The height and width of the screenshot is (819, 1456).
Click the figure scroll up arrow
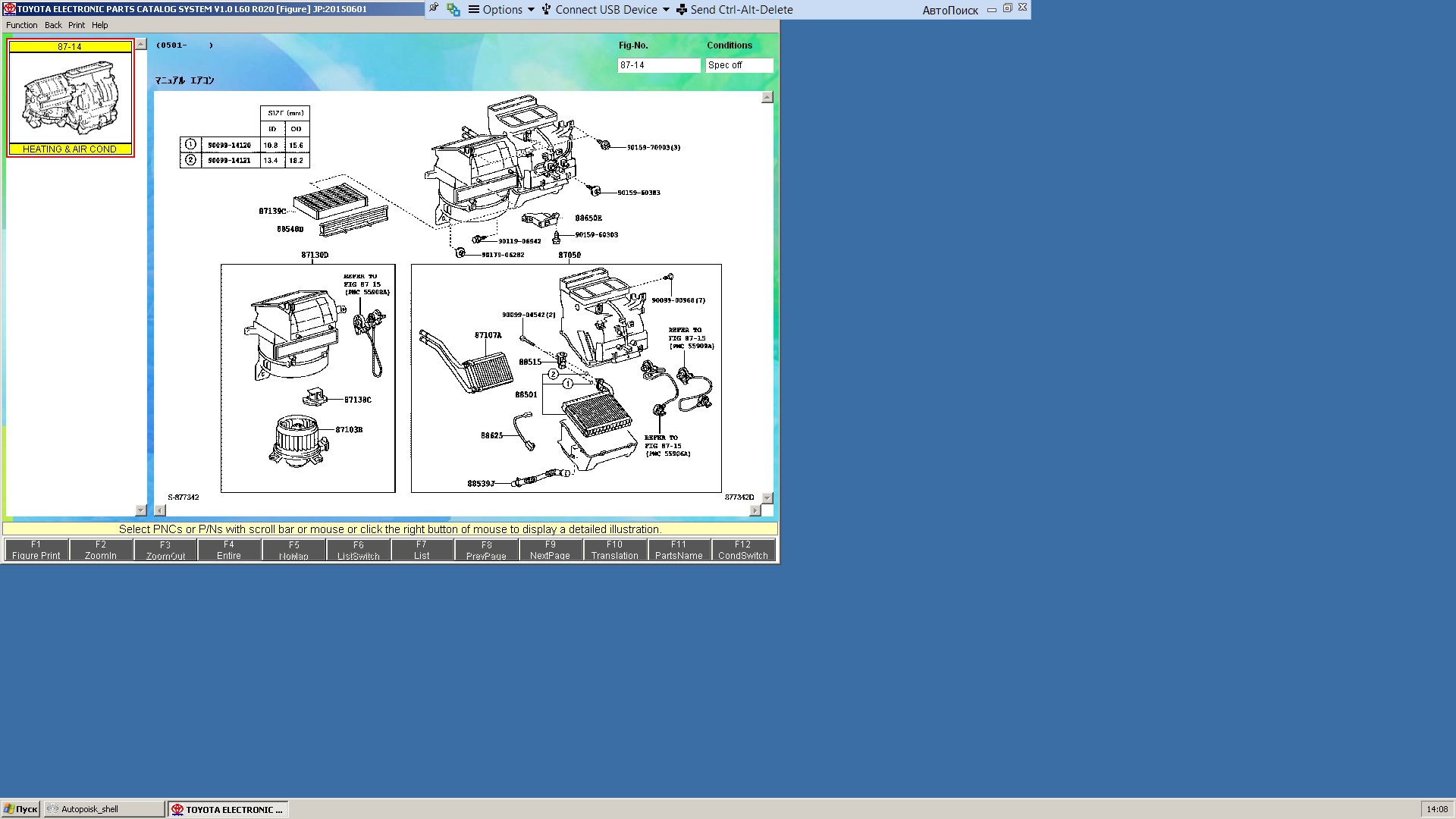(x=767, y=97)
